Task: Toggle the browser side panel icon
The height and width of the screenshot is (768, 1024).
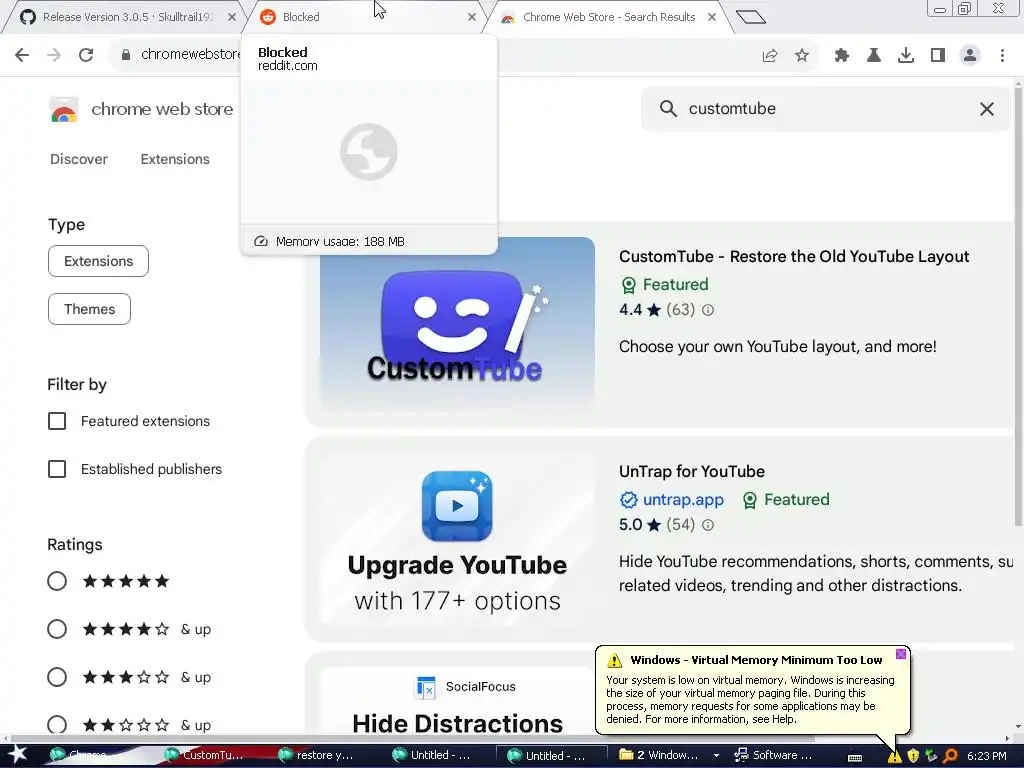Action: click(x=938, y=56)
